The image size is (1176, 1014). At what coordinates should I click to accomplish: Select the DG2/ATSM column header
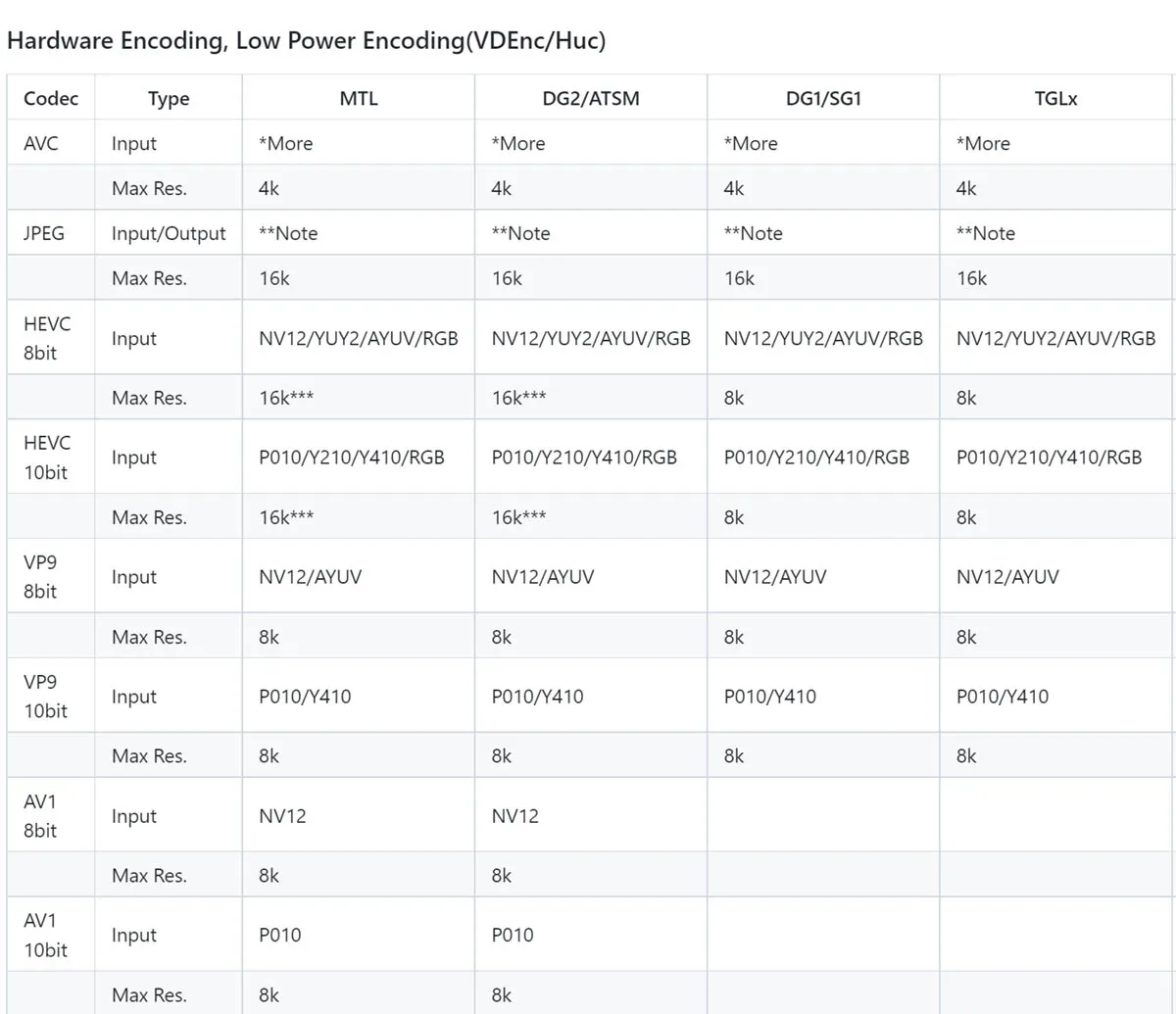tap(591, 98)
